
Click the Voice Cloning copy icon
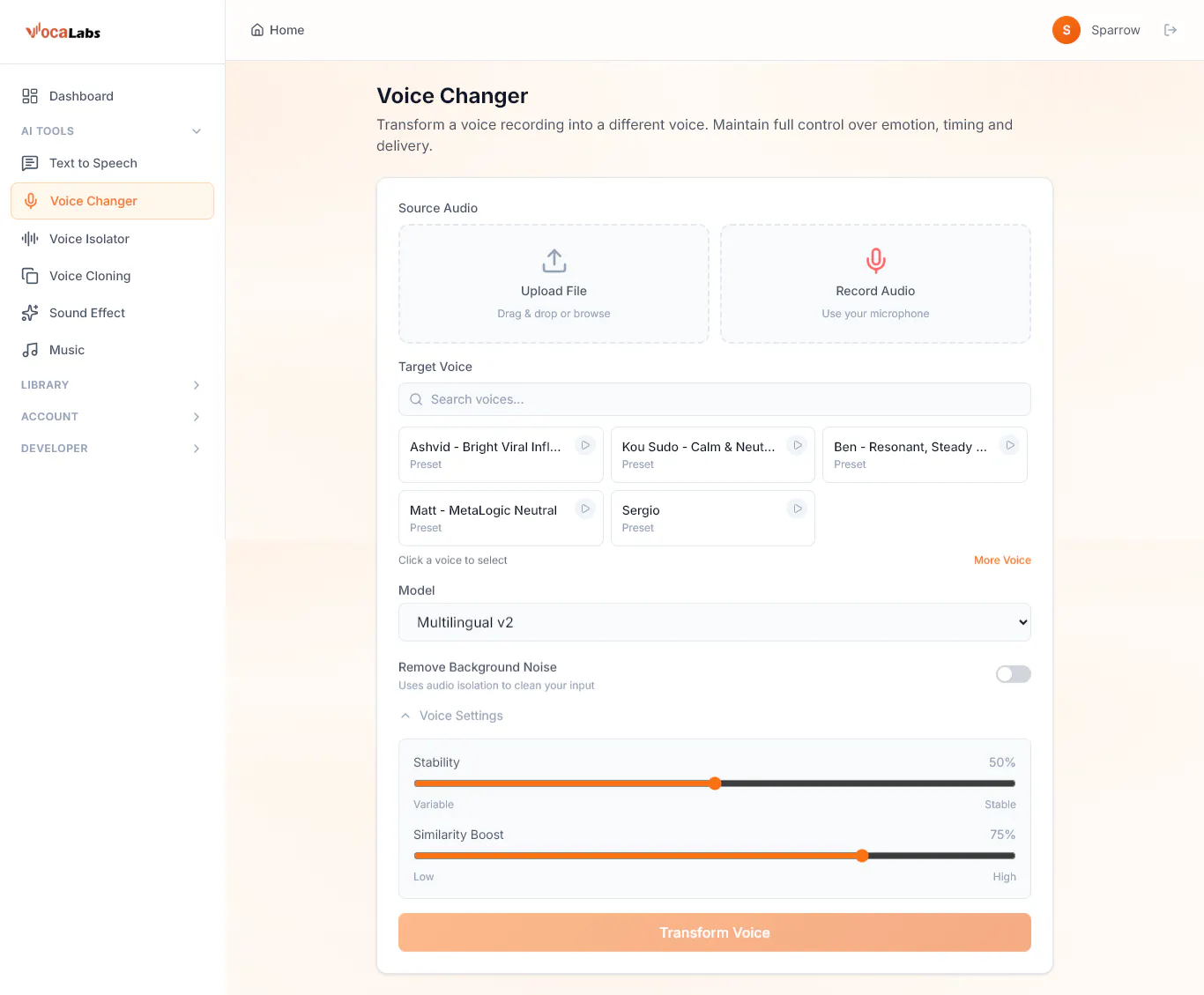[x=30, y=276]
